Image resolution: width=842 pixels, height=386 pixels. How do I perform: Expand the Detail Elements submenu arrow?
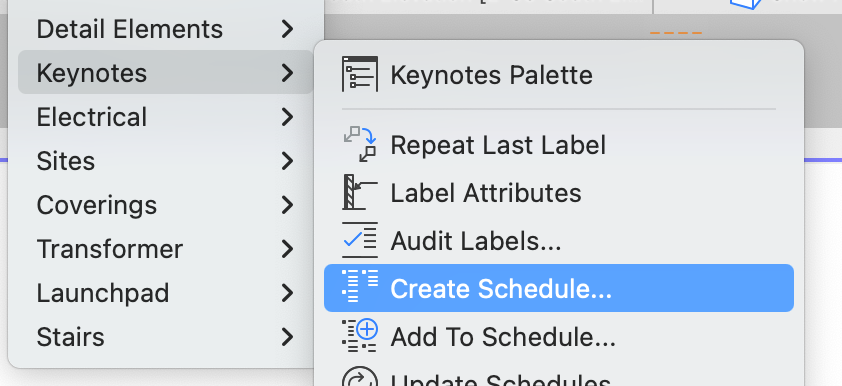tap(288, 28)
